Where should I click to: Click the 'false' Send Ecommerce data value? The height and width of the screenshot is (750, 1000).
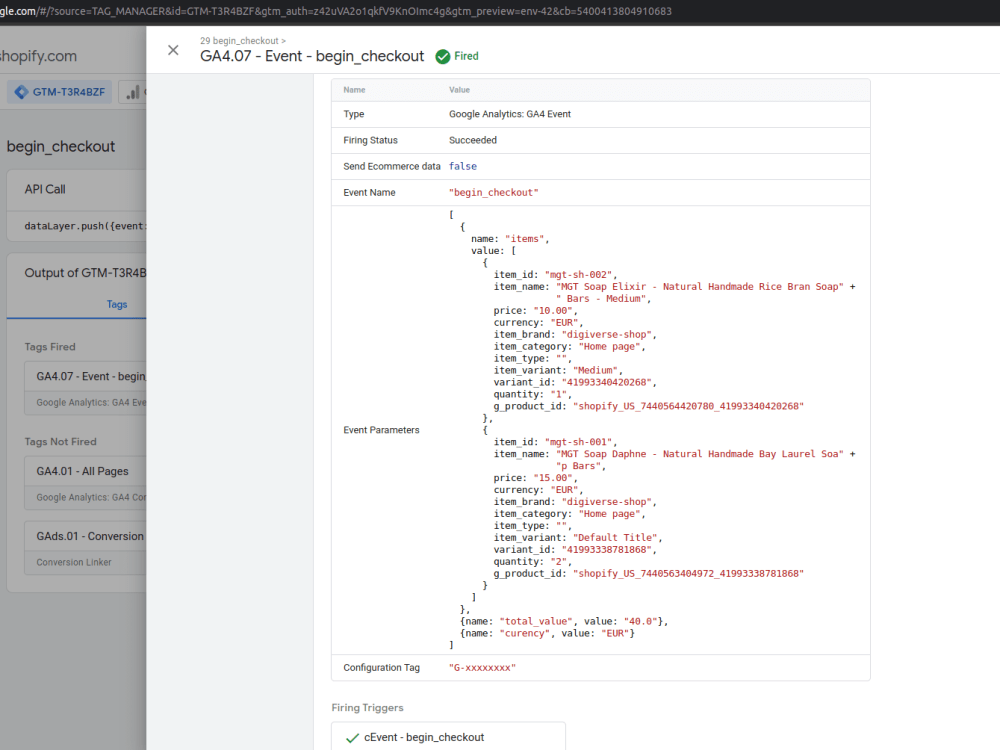(462, 166)
